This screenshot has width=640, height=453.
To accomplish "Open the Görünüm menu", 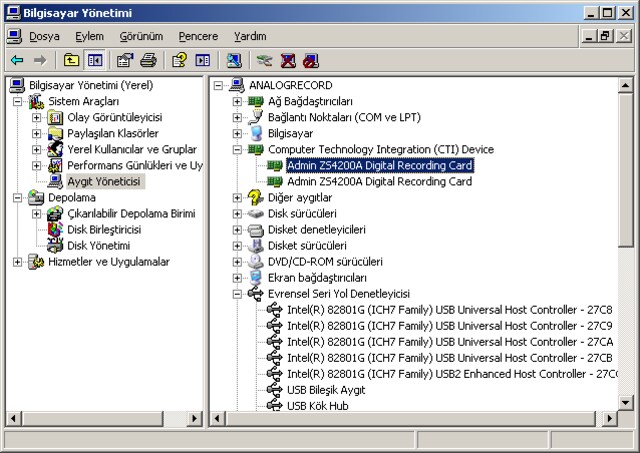I will pos(141,36).
